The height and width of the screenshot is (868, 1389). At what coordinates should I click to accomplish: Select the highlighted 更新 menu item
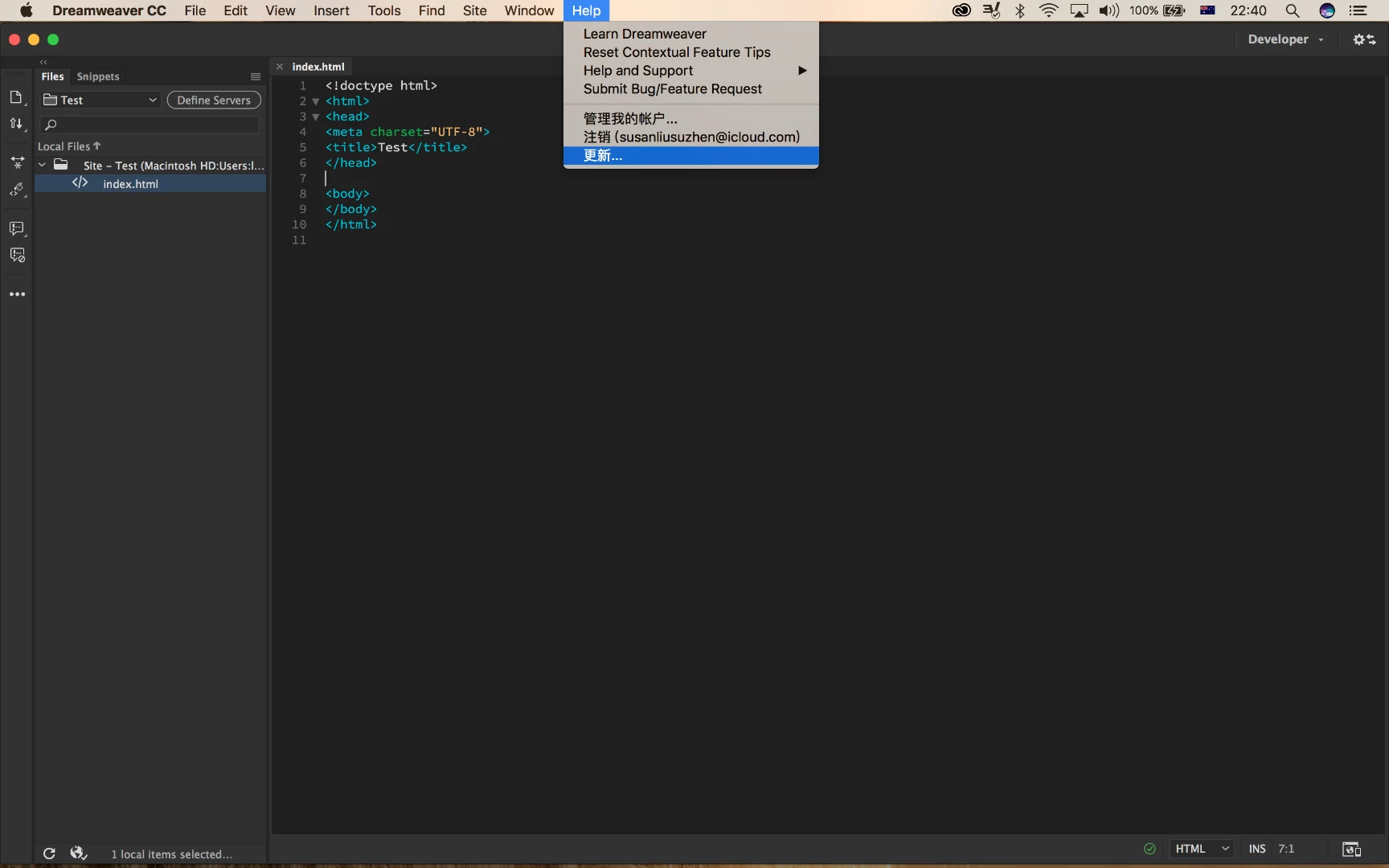[x=691, y=156]
